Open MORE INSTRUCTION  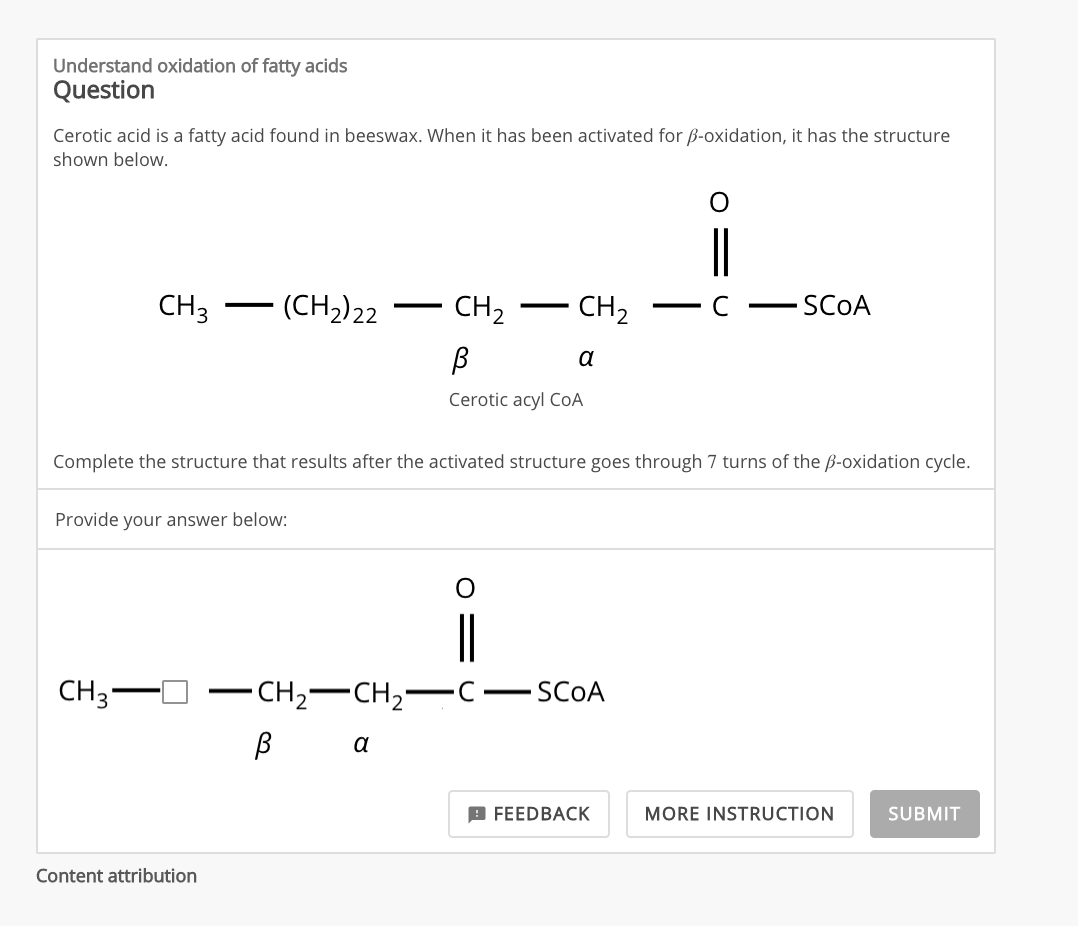click(x=739, y=813)
